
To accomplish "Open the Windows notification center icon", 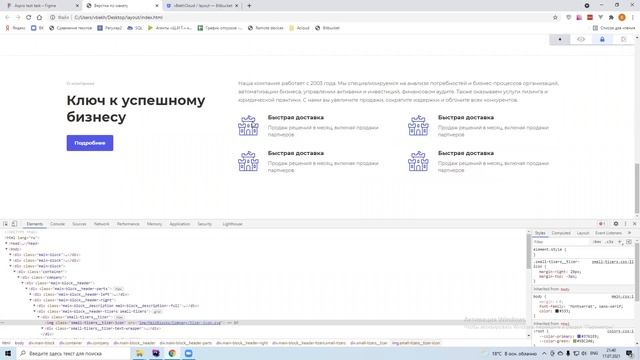I will click(x=629, y=353).
